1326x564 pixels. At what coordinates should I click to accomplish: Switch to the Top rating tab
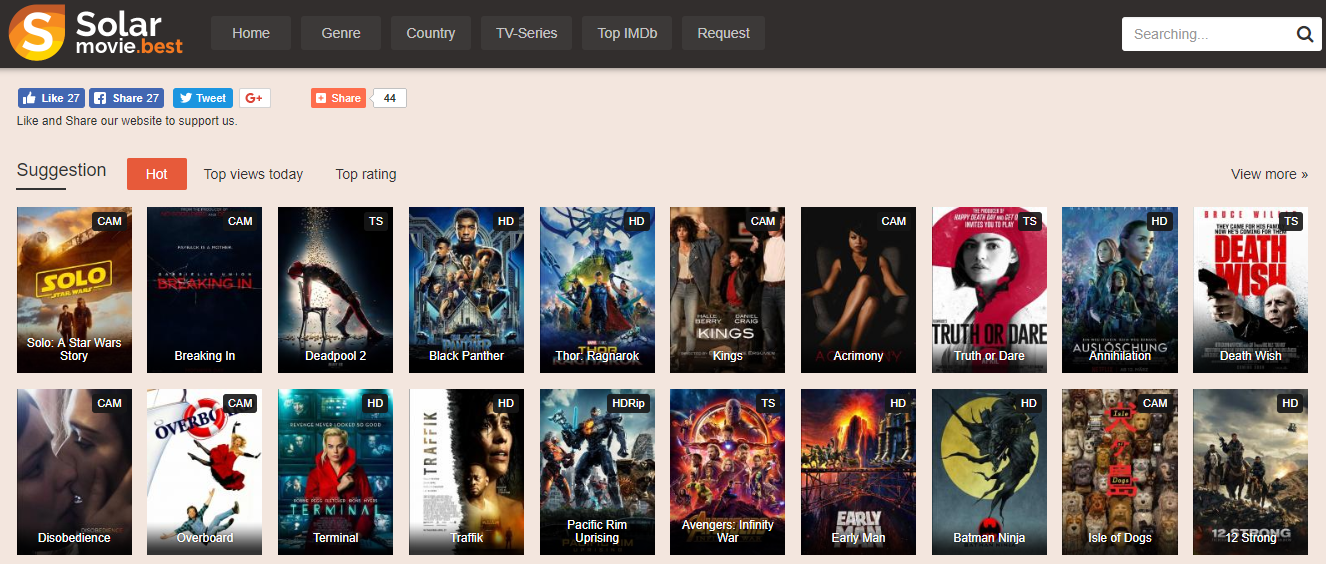pyautogui.click(x=366, y=174)
